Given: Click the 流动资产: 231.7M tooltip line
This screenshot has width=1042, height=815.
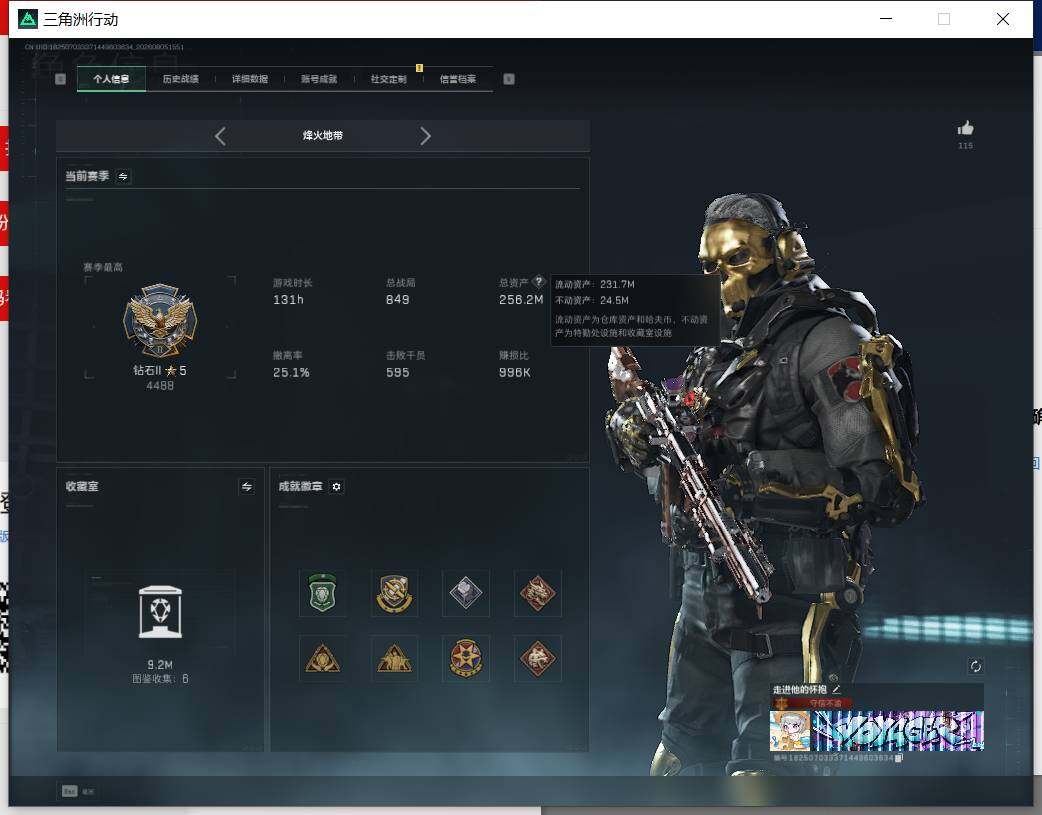Looking at the screenshot, I should tap(595, 285).
